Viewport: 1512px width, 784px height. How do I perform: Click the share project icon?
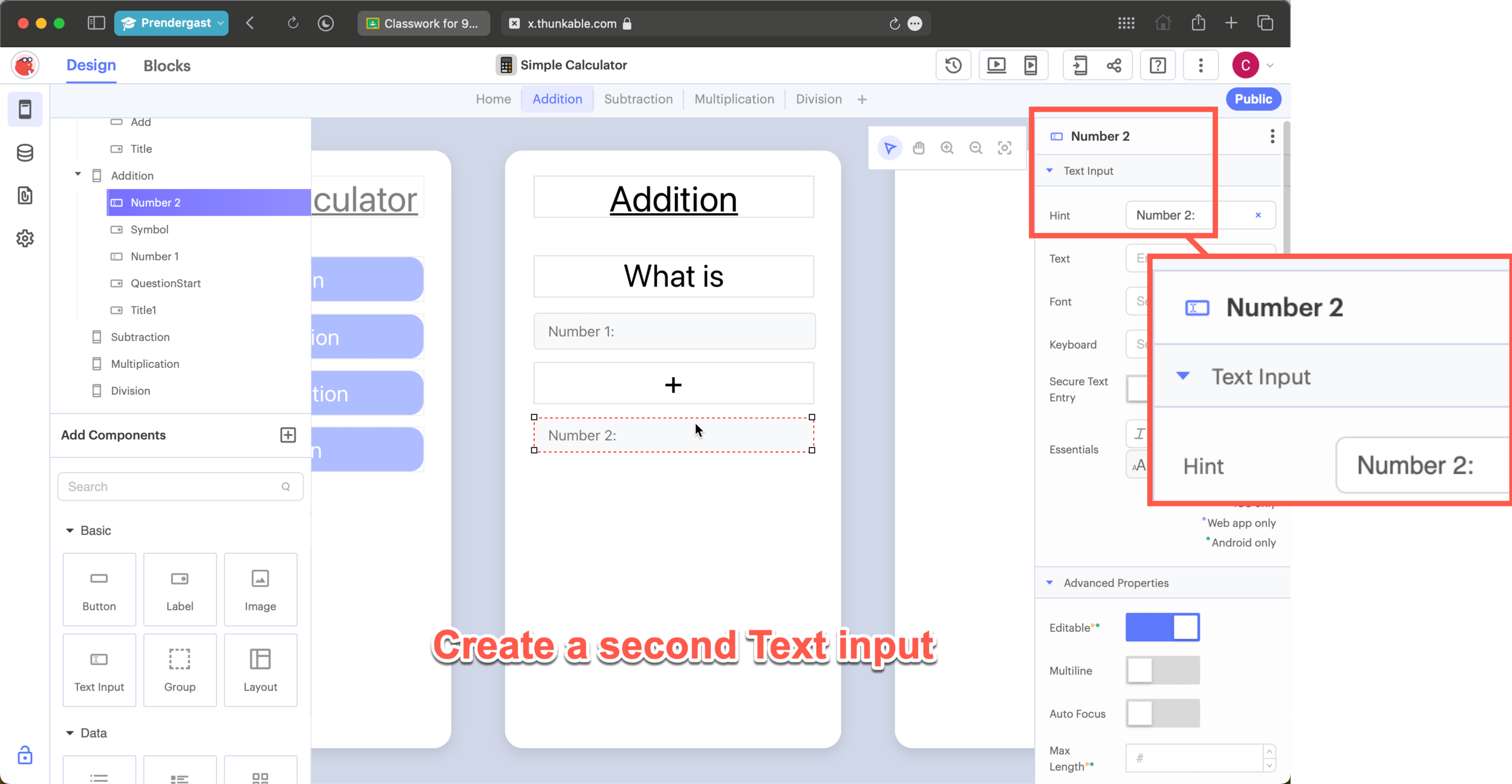1113,65
